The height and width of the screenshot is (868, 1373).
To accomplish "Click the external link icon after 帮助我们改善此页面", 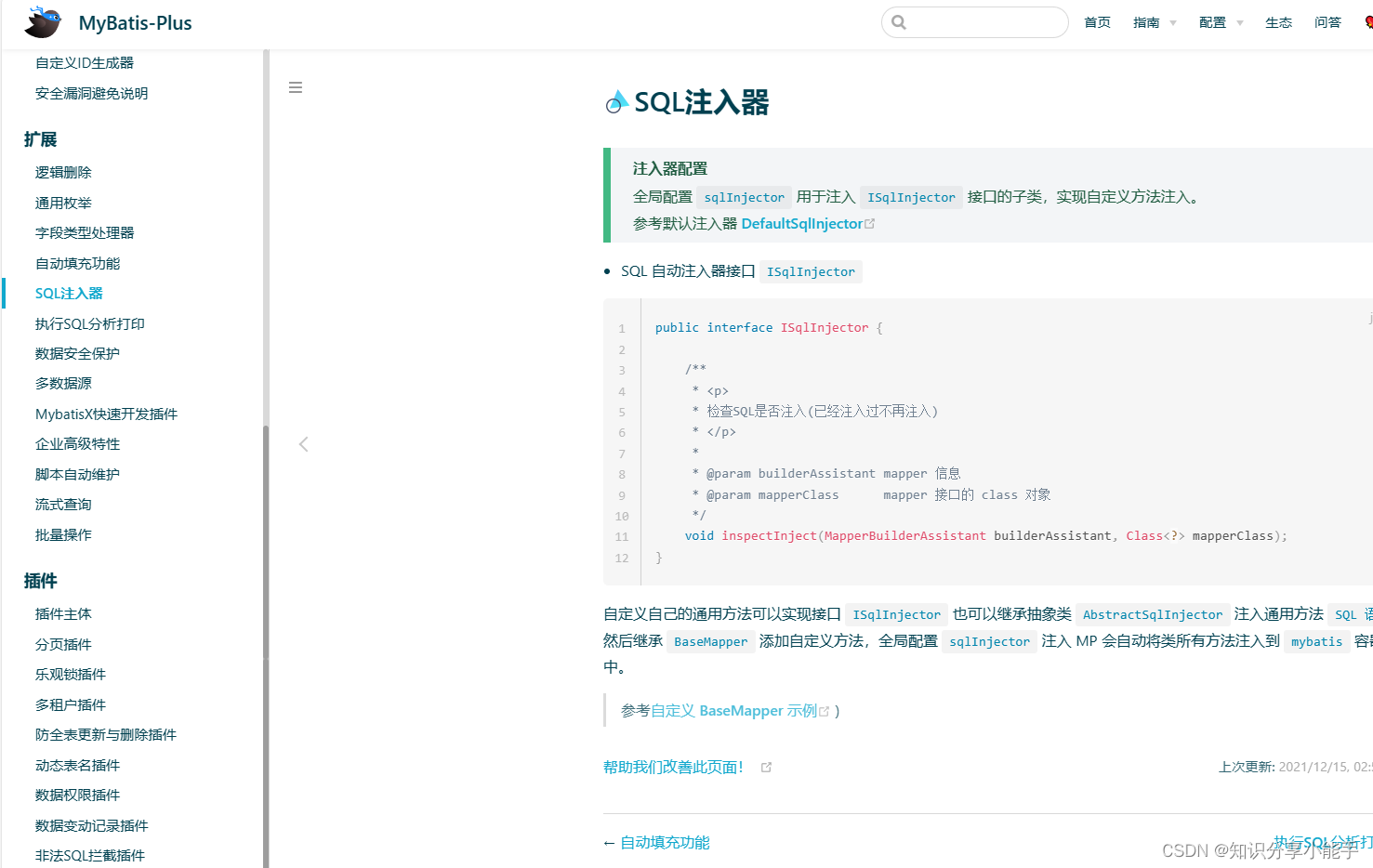I will (x=766, y=768).
